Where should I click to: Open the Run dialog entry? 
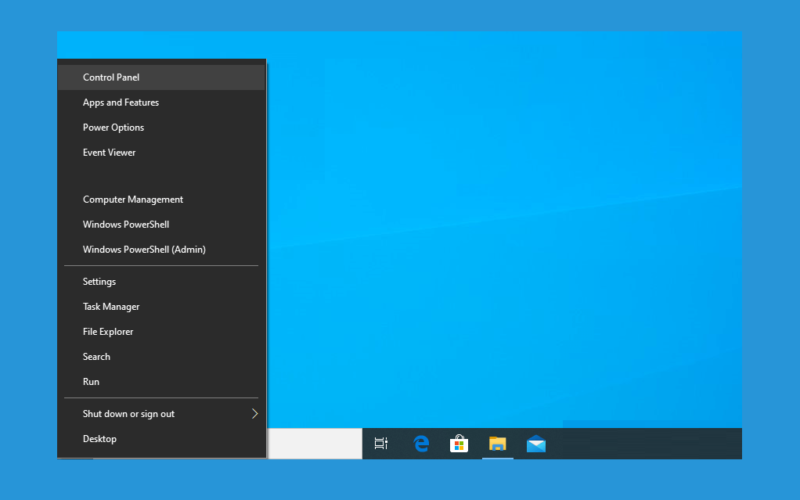click(x=161, y=382)
